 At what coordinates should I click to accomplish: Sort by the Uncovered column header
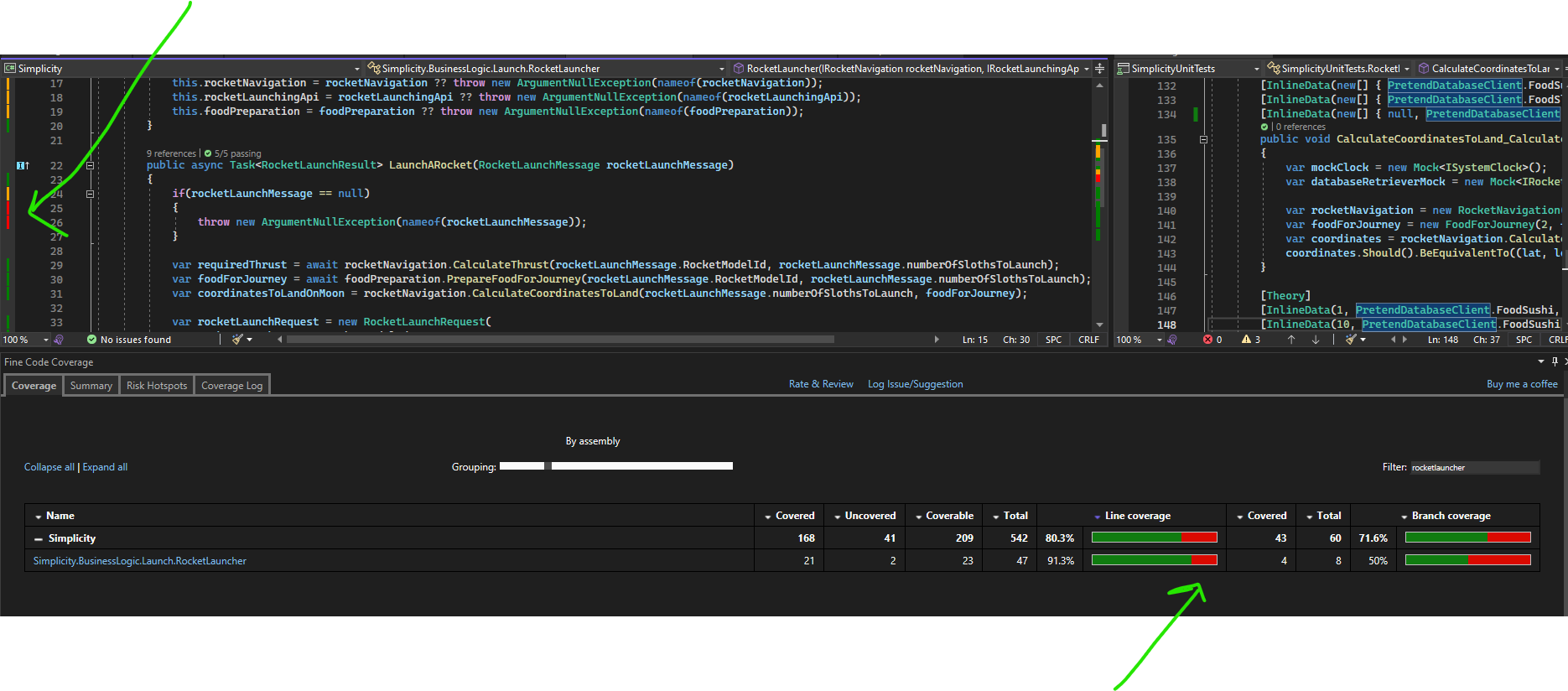click(870, 516)
